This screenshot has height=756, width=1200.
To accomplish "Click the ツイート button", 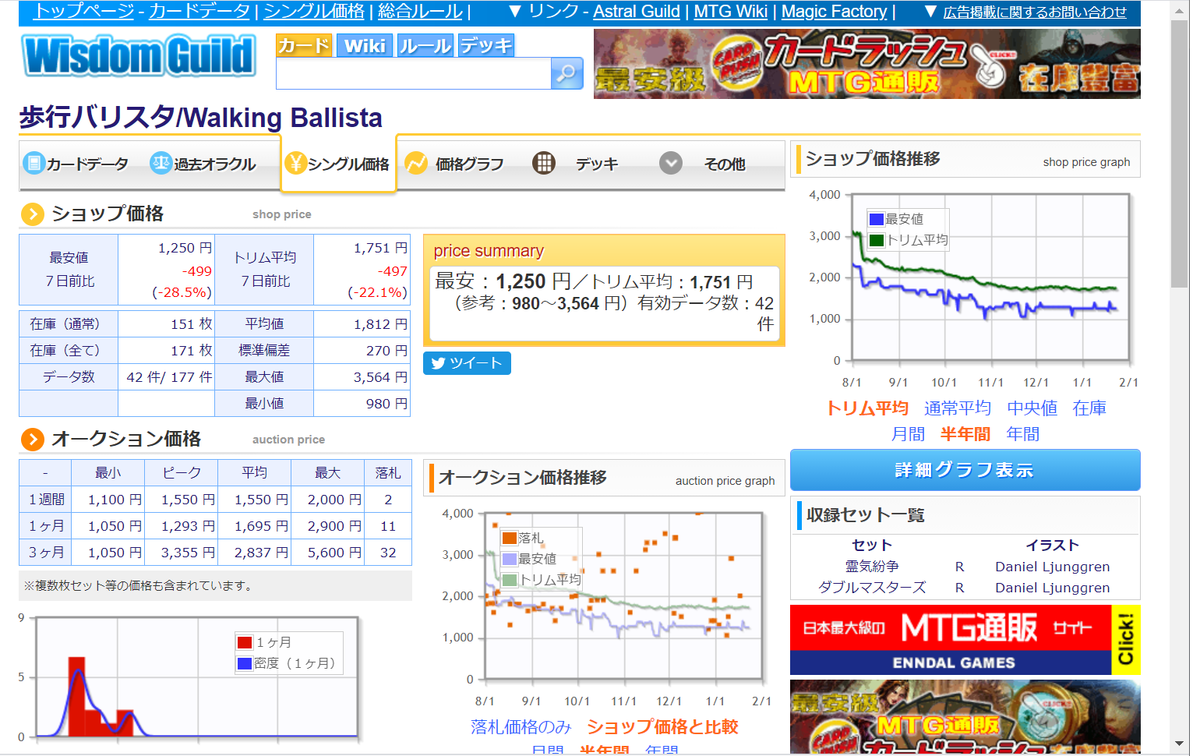I will [467, 363].
